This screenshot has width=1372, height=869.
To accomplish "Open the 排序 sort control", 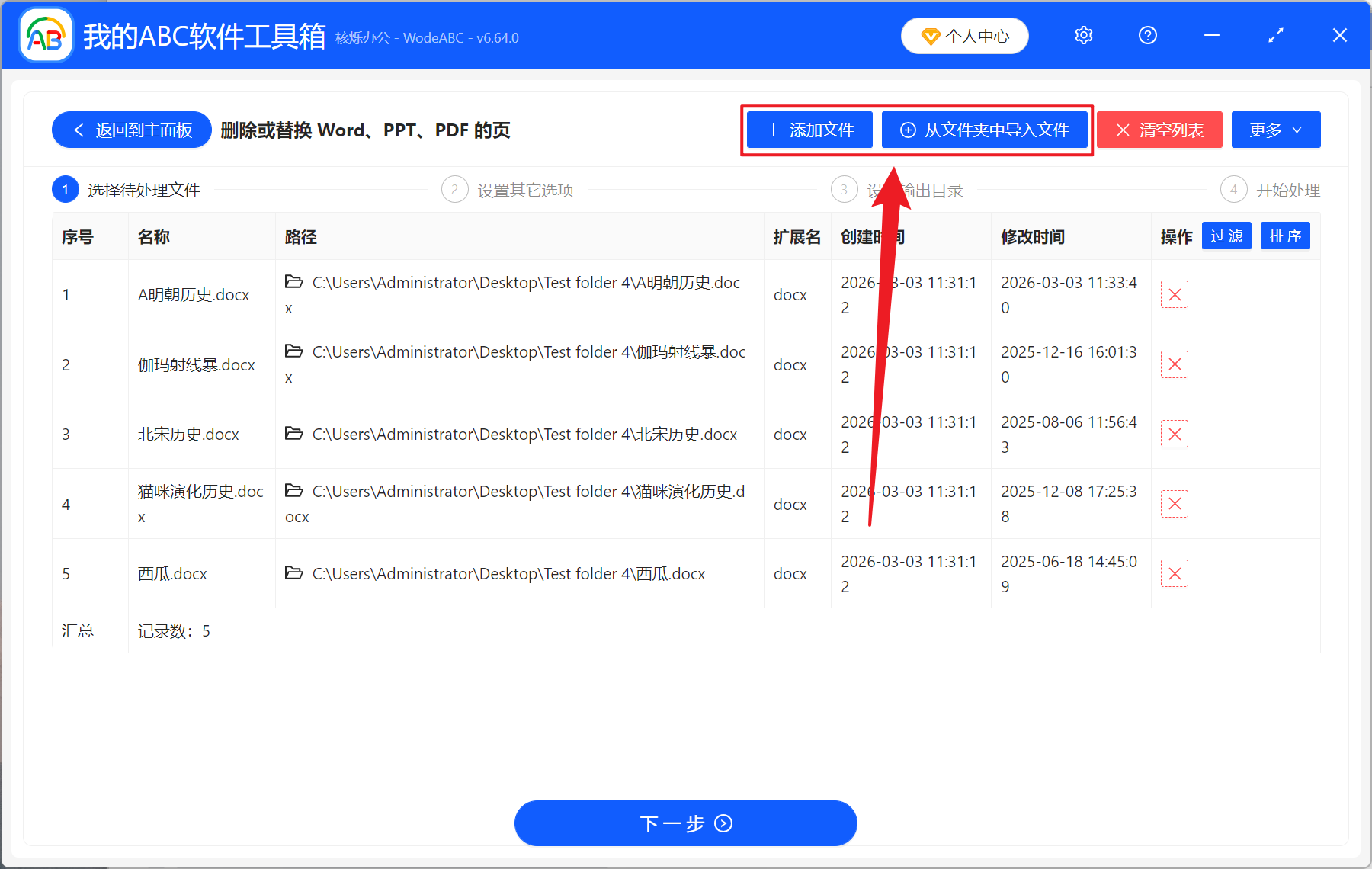I will 1285,236.
